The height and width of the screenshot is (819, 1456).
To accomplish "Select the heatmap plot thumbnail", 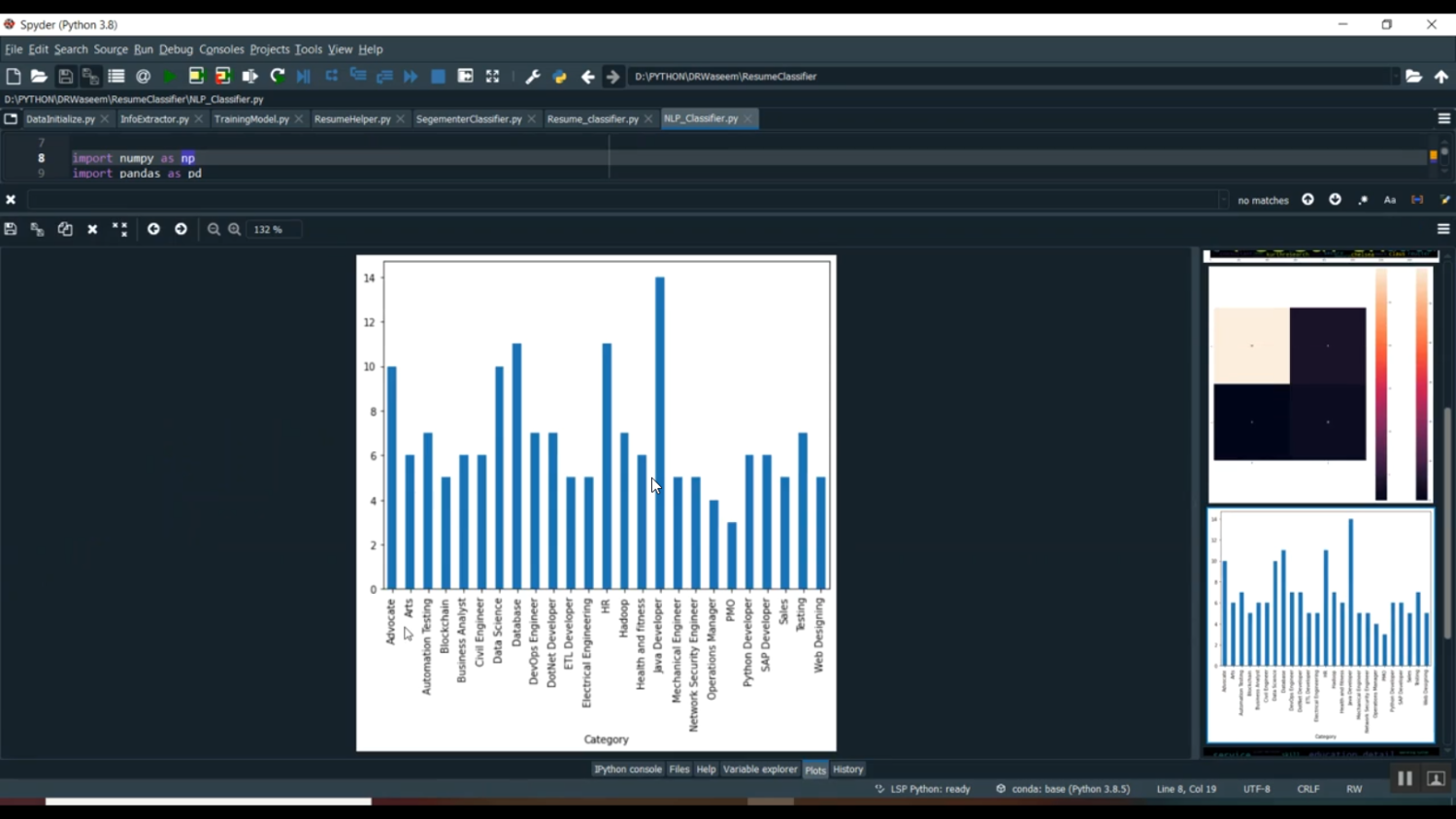I will (x=1320, y=384).
